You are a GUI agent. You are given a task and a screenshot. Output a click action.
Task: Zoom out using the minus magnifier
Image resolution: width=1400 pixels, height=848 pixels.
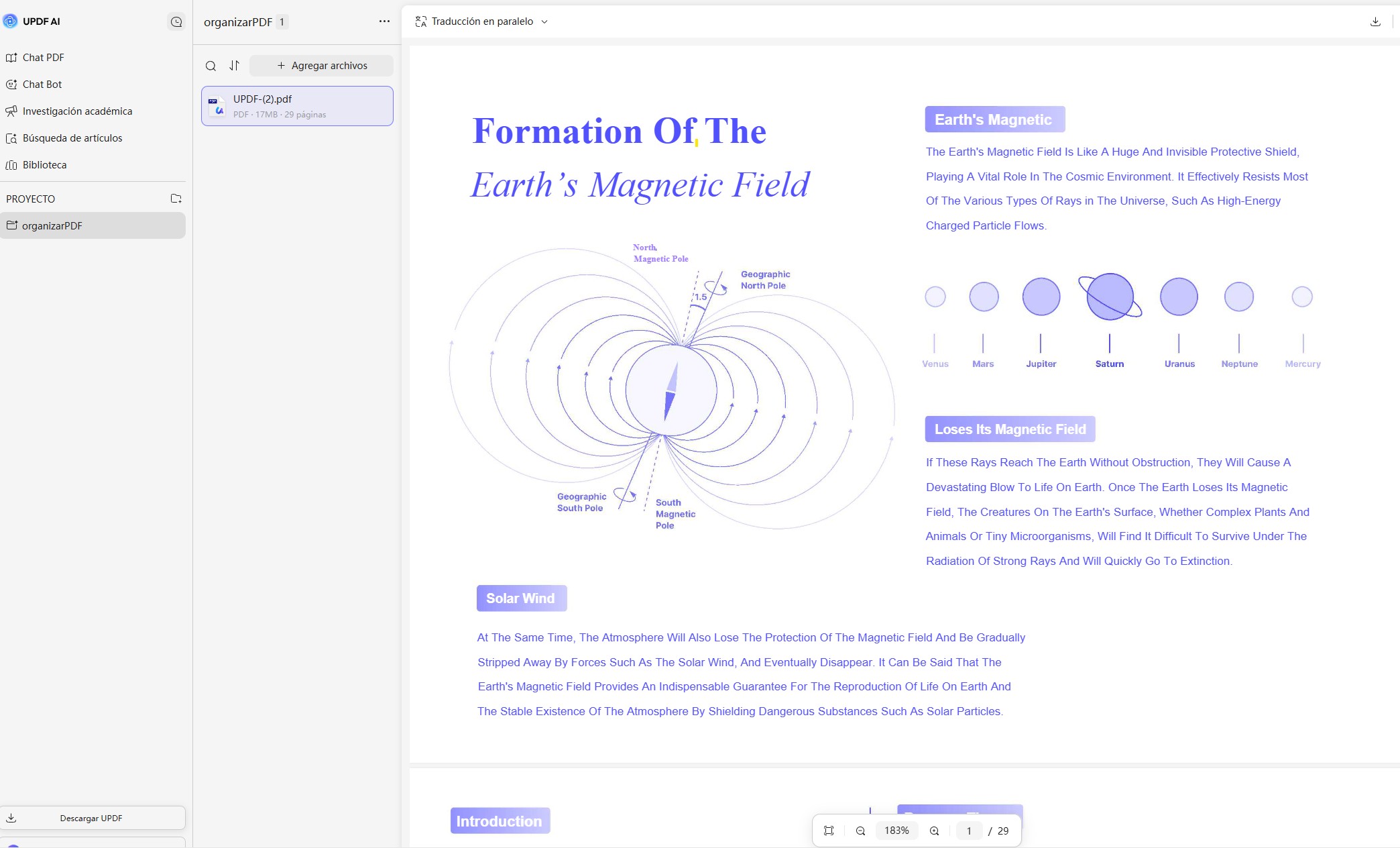[860, 831]
